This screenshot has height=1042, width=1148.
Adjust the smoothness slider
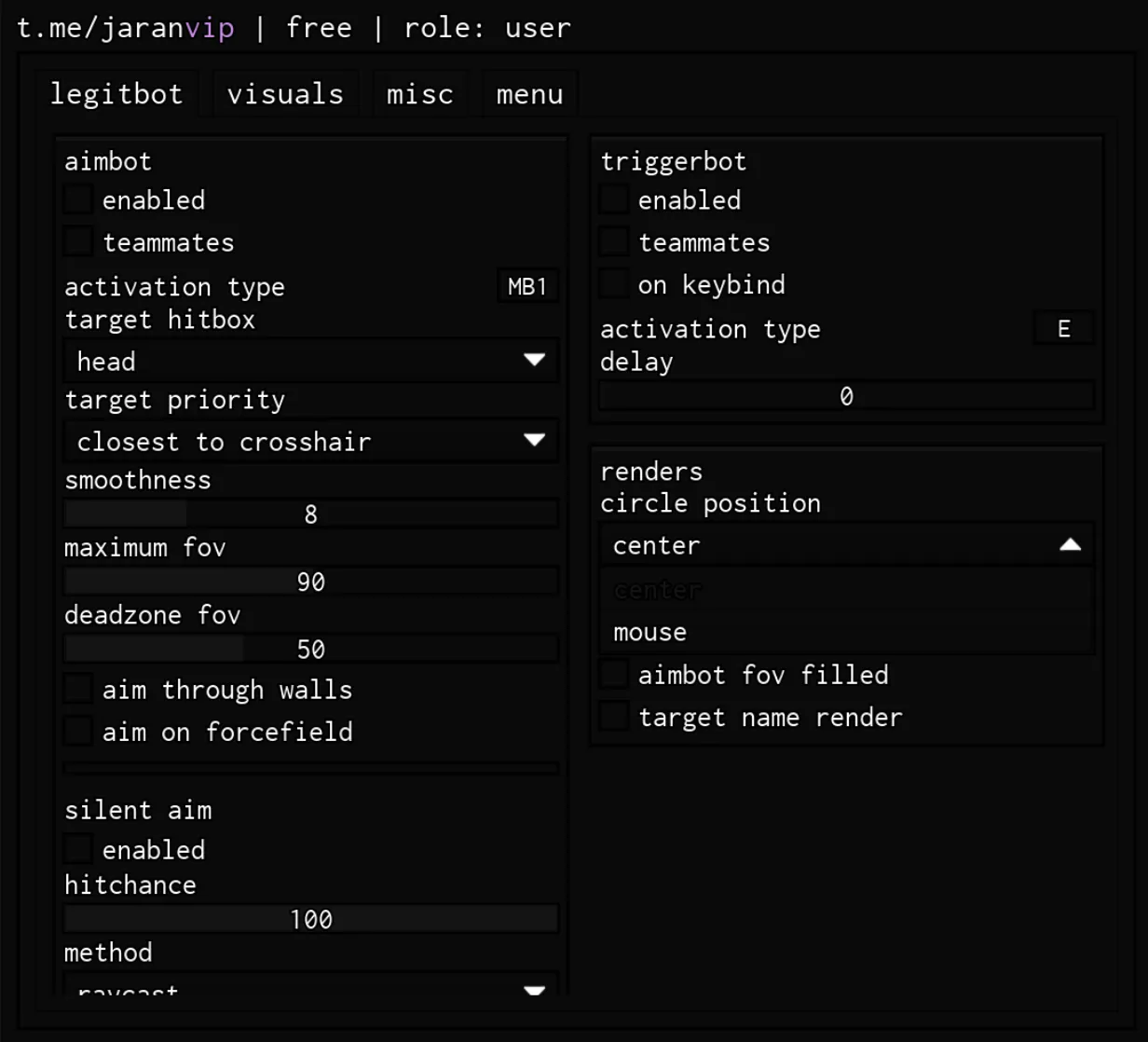(310, 513)
